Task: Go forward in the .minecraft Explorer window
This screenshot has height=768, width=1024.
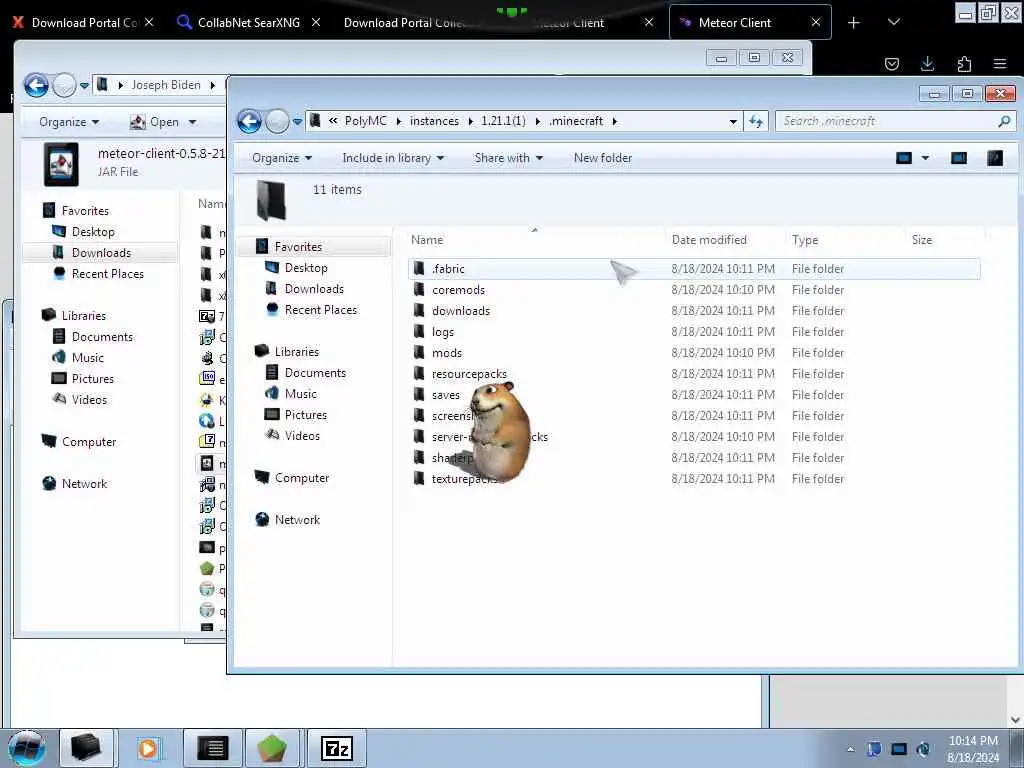Action: click(277, 121)
